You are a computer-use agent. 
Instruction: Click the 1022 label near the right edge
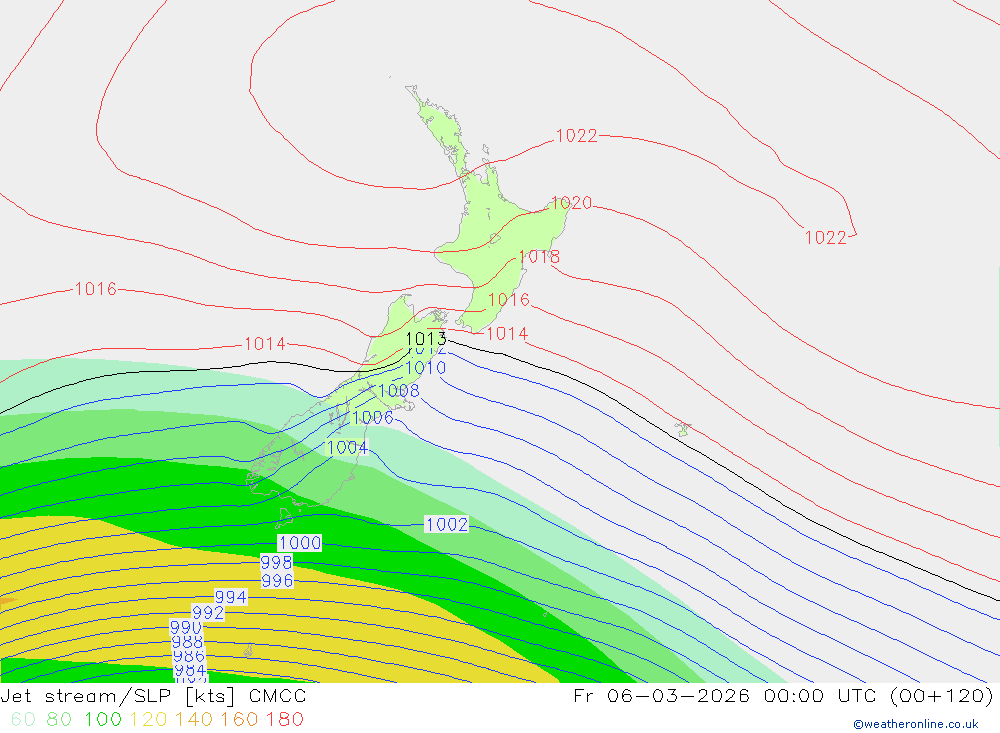point(826,238)
